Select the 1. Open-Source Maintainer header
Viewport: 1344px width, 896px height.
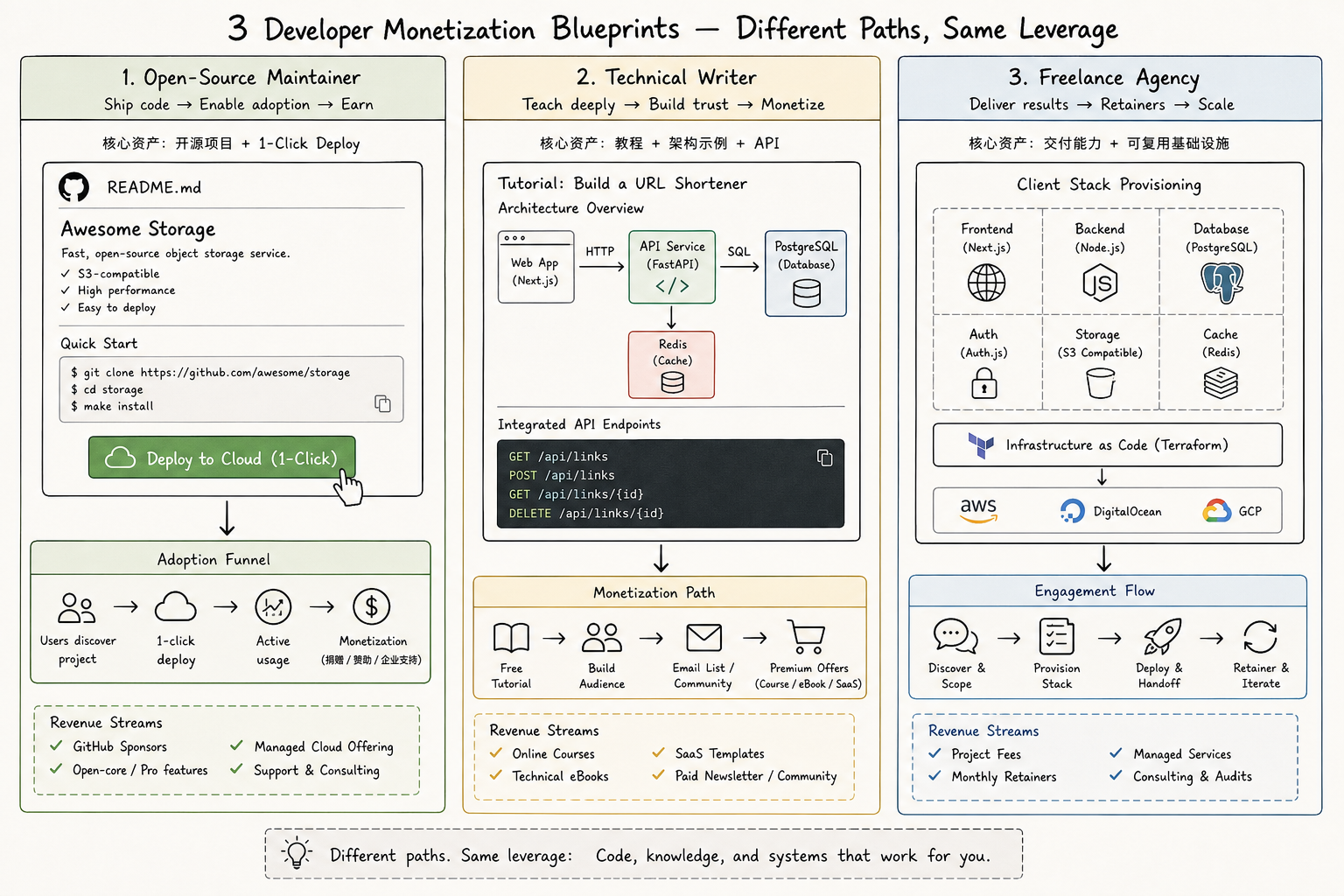[233, 88]
